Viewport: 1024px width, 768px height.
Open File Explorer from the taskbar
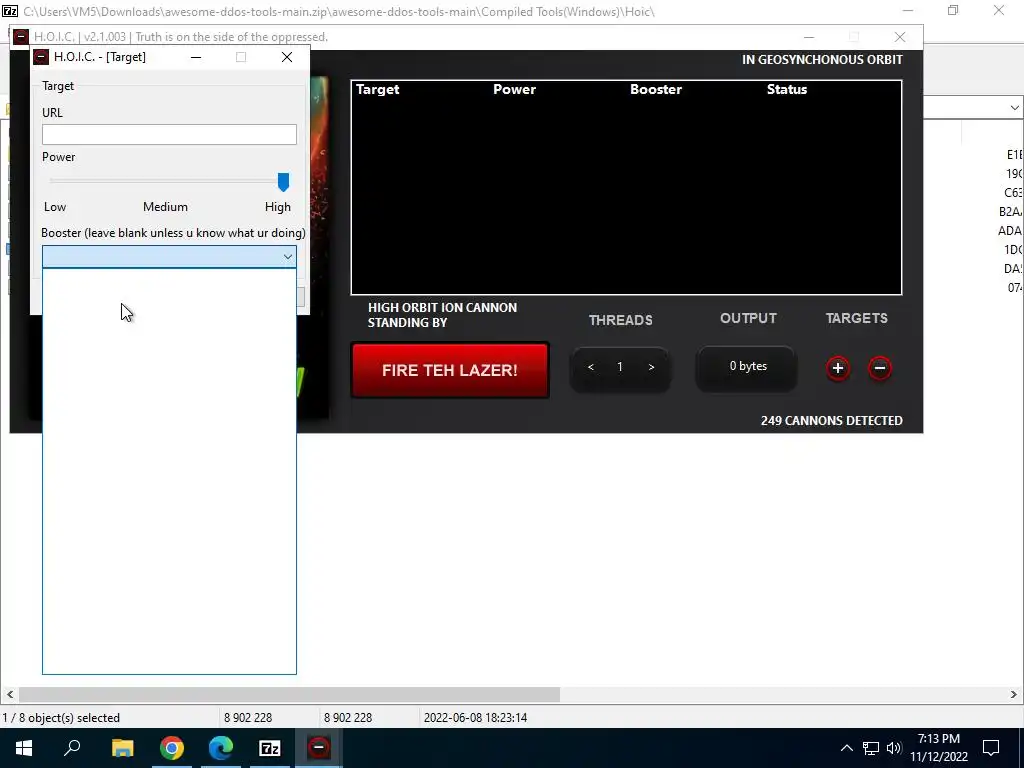(122, 748)
